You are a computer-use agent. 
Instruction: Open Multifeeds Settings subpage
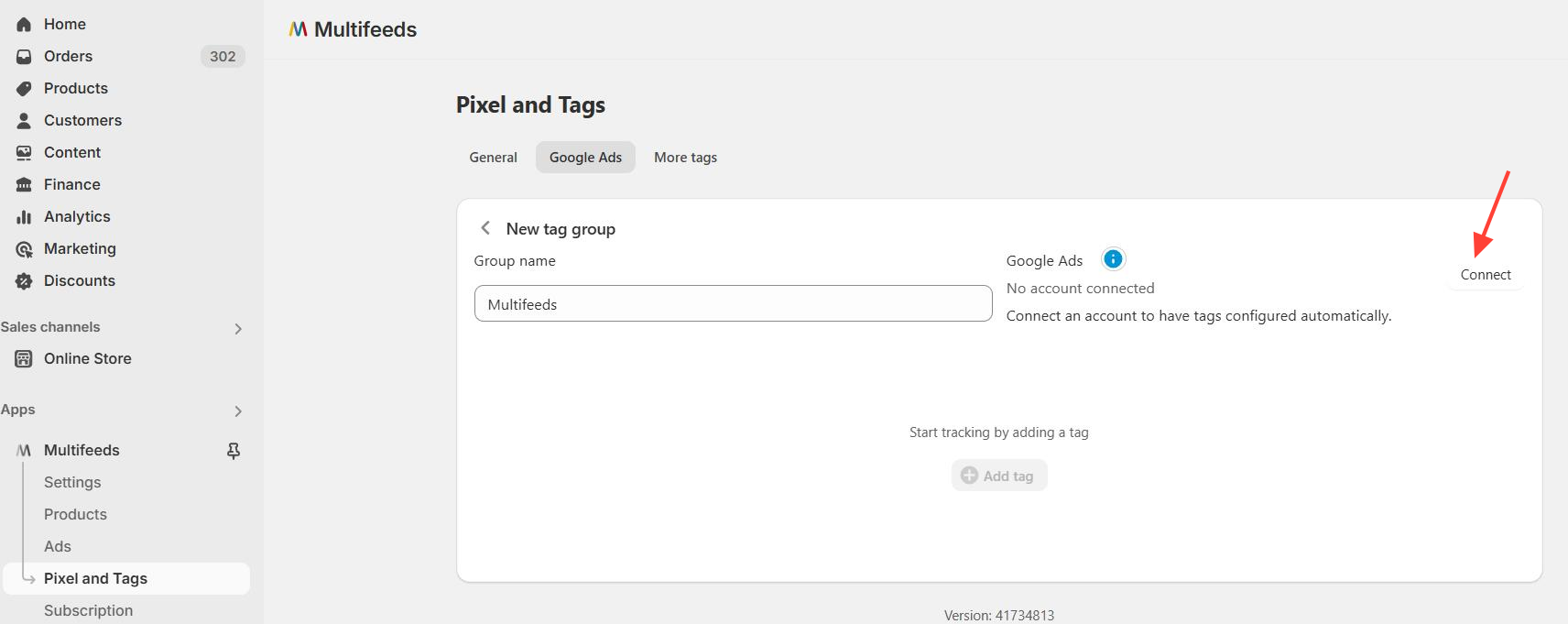click(x=72, y=482)
